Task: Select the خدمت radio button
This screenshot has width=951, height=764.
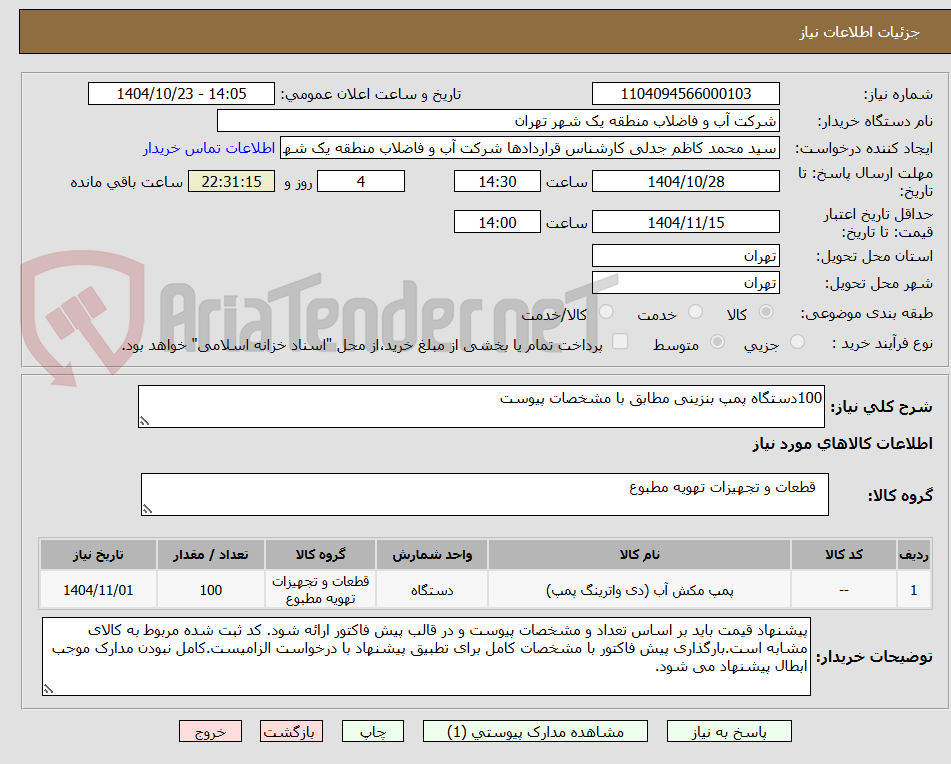Action: 696,311
